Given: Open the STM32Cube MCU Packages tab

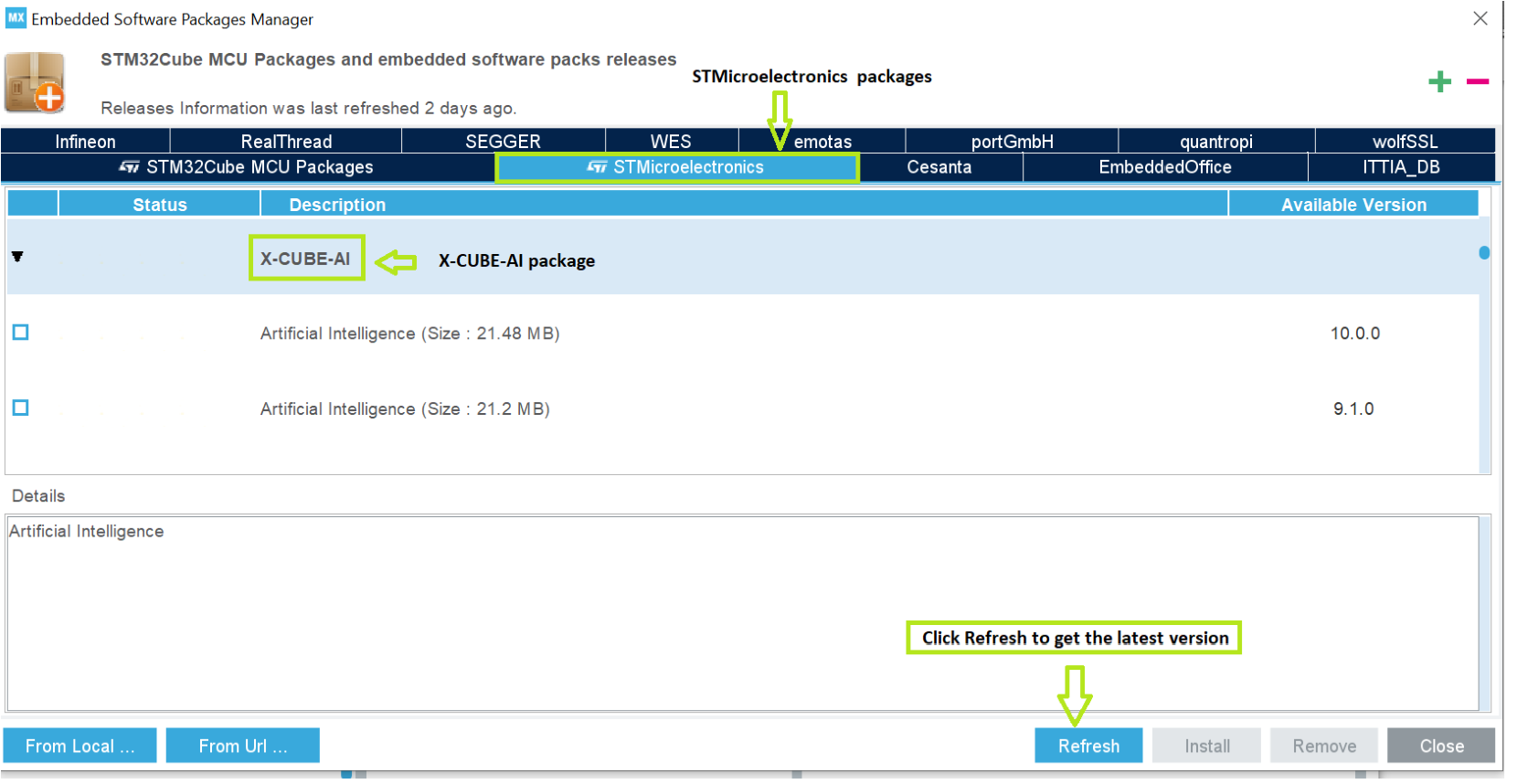Looking at the screenshot, I should (248, 167).
